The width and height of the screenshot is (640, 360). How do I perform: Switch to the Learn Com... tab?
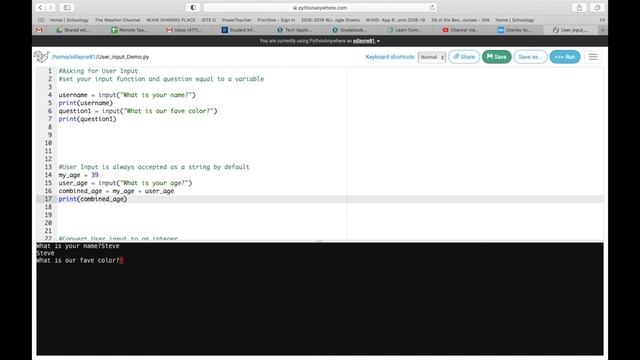pos(405,30)
